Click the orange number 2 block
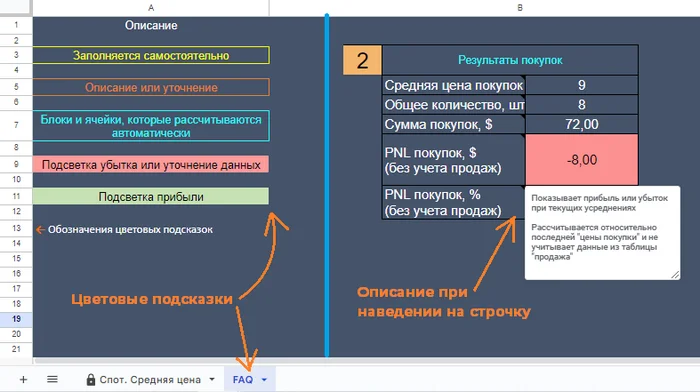The height and width of the screenshot is (392, 700). (362, 60)
